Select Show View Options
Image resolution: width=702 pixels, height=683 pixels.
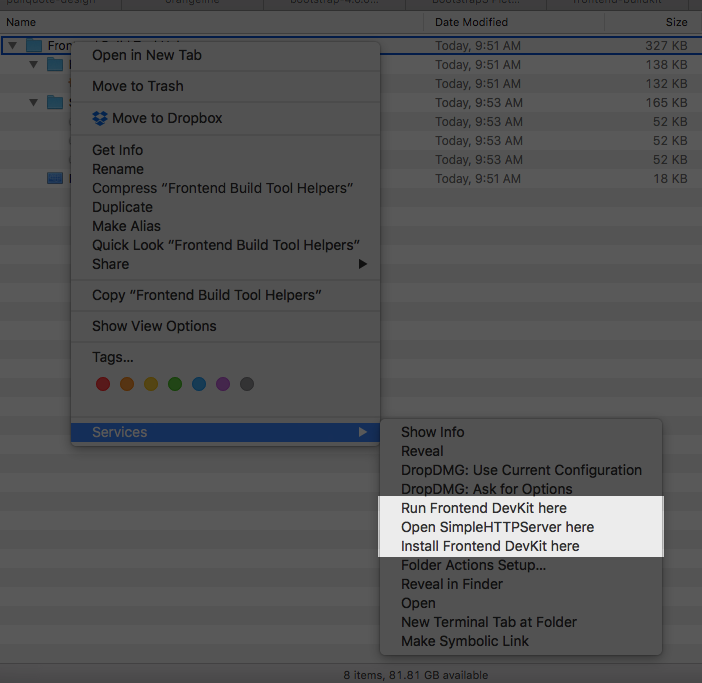pyautogui.click(x=225, y=326)
